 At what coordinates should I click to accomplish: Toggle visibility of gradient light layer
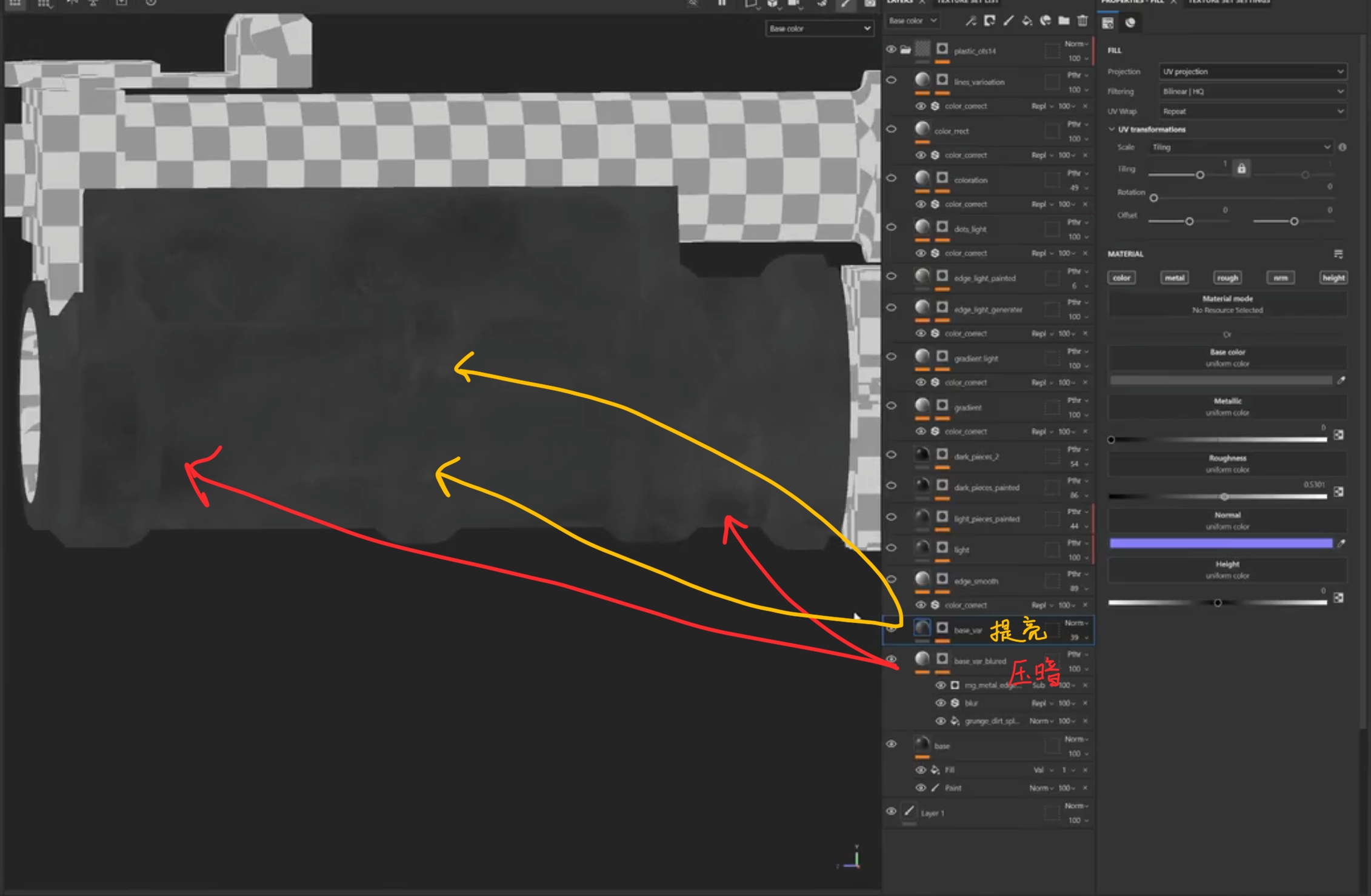tap(891, 356)
